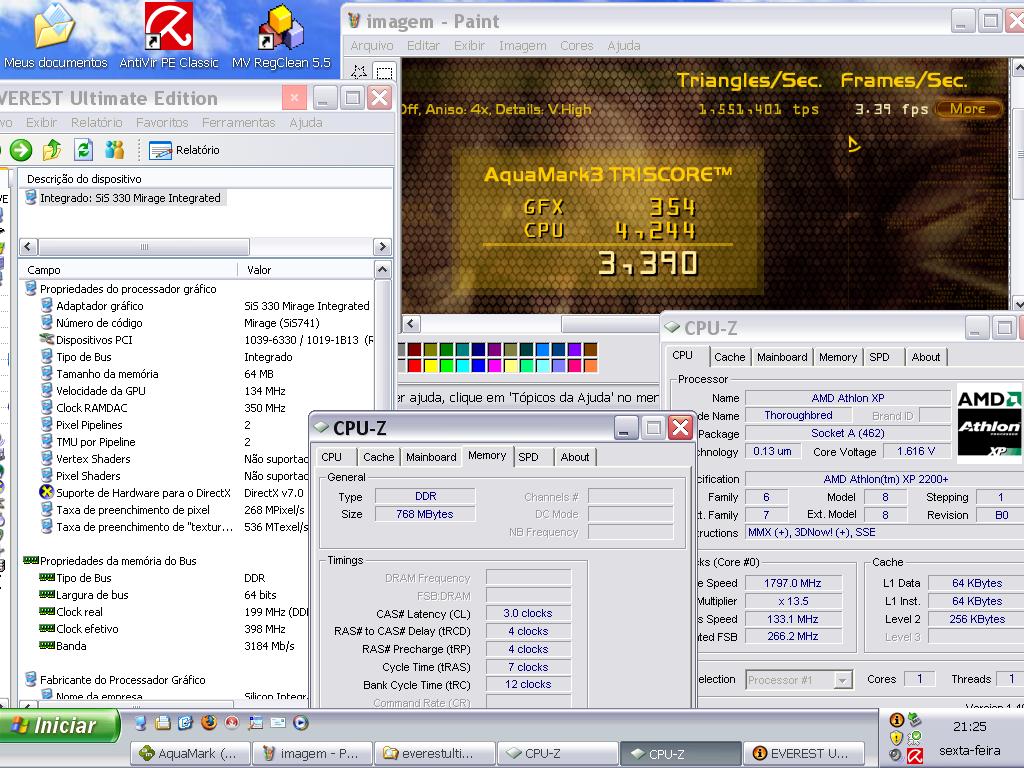Click the Valor column header in EVEREST
The height and width of the screenshot is (768, 1024).
(306, 270)
